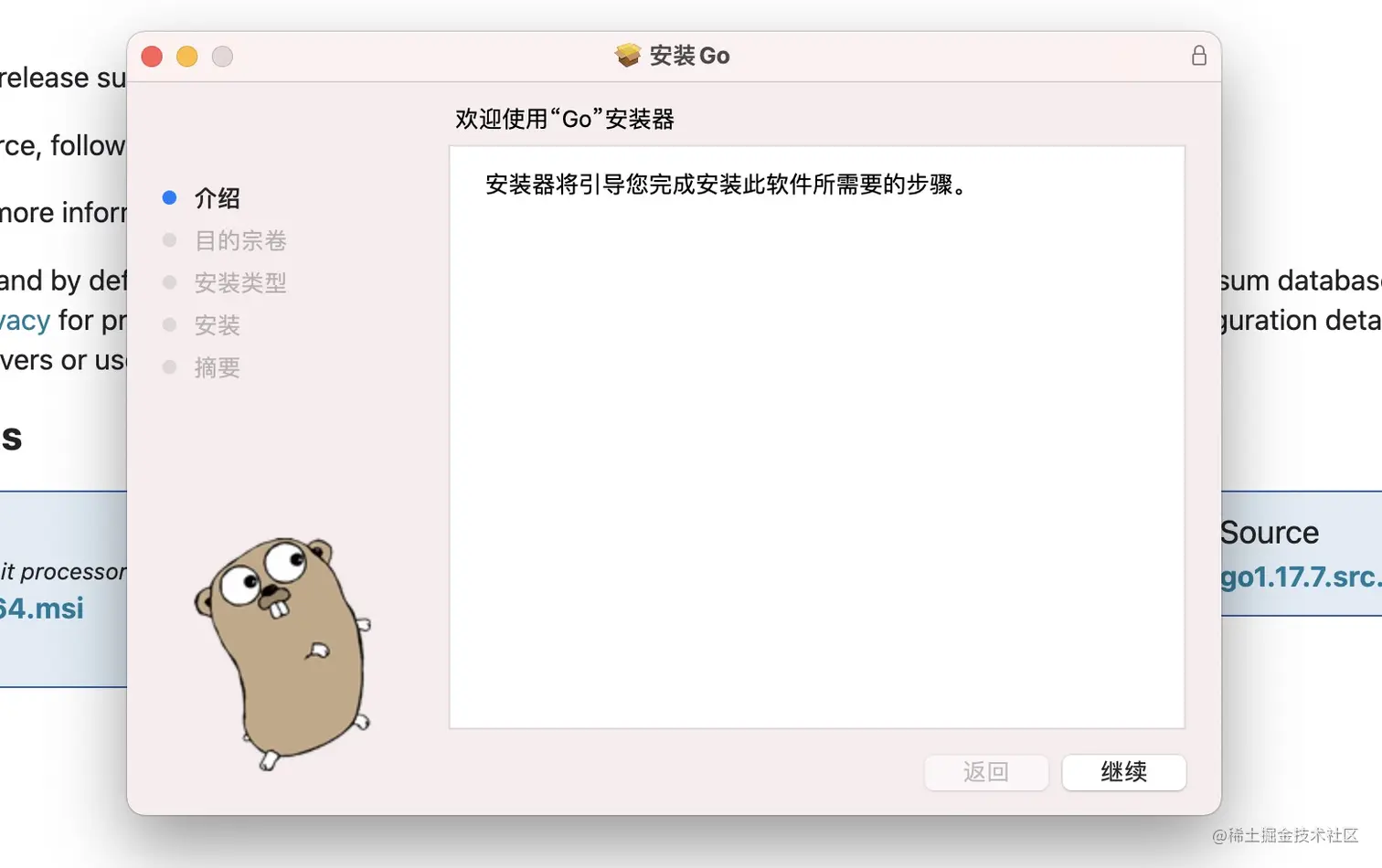Click the package icon beside 安装 Go title
Viewport: 1382px width, 868px height.
[x=628, y=56]
